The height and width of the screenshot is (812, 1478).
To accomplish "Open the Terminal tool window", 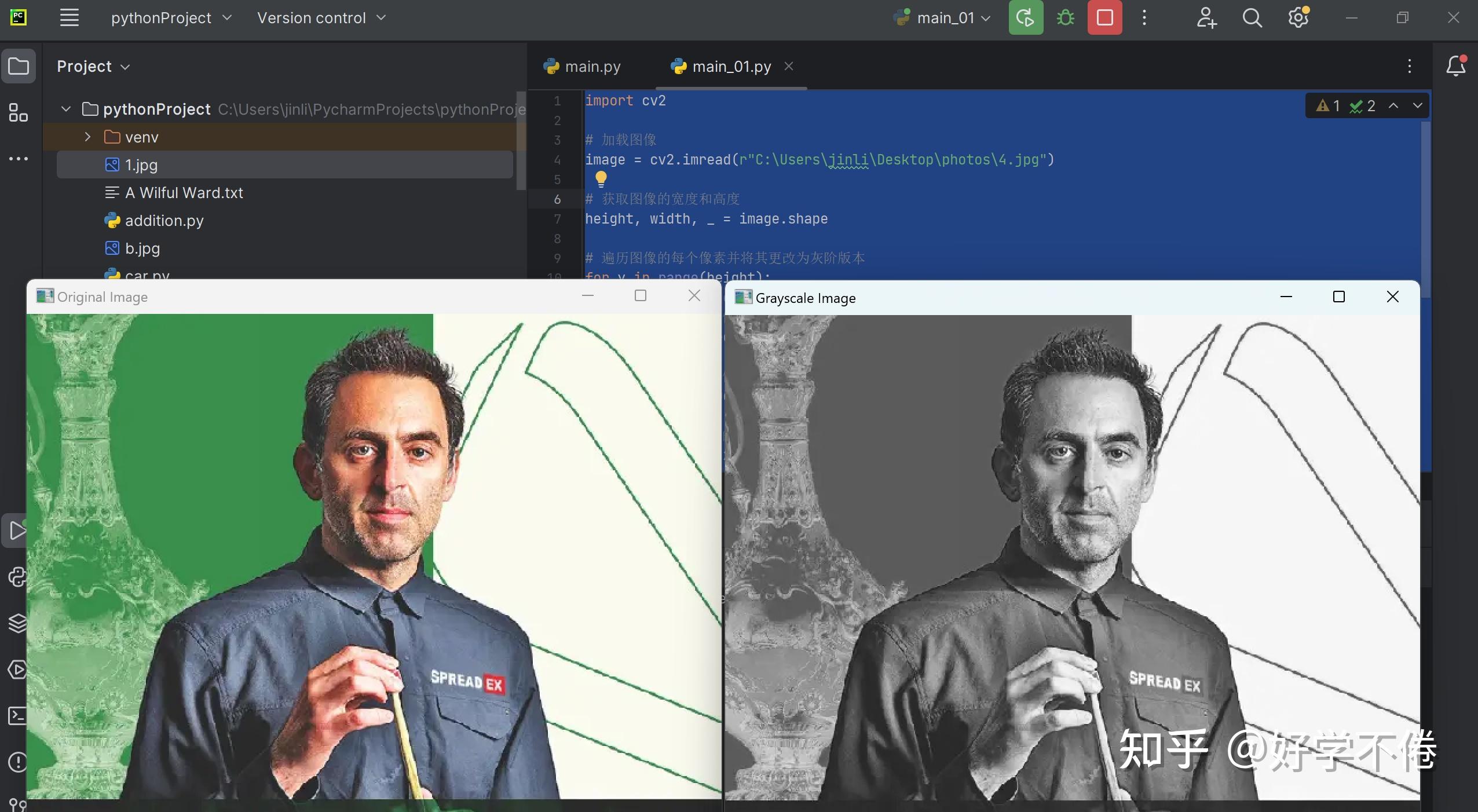I will pyautogui.click(x=18, y=716).
